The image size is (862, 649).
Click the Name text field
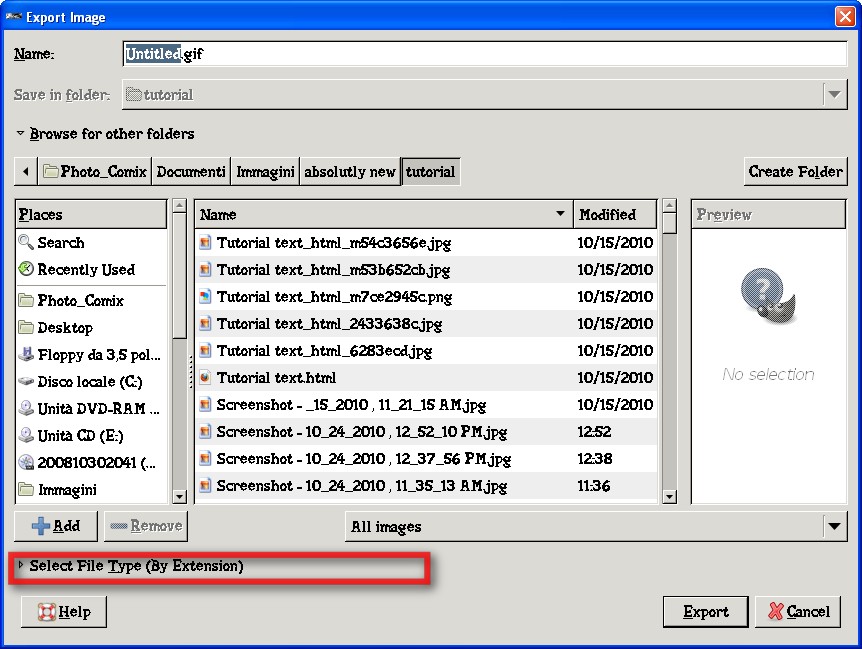484,53
